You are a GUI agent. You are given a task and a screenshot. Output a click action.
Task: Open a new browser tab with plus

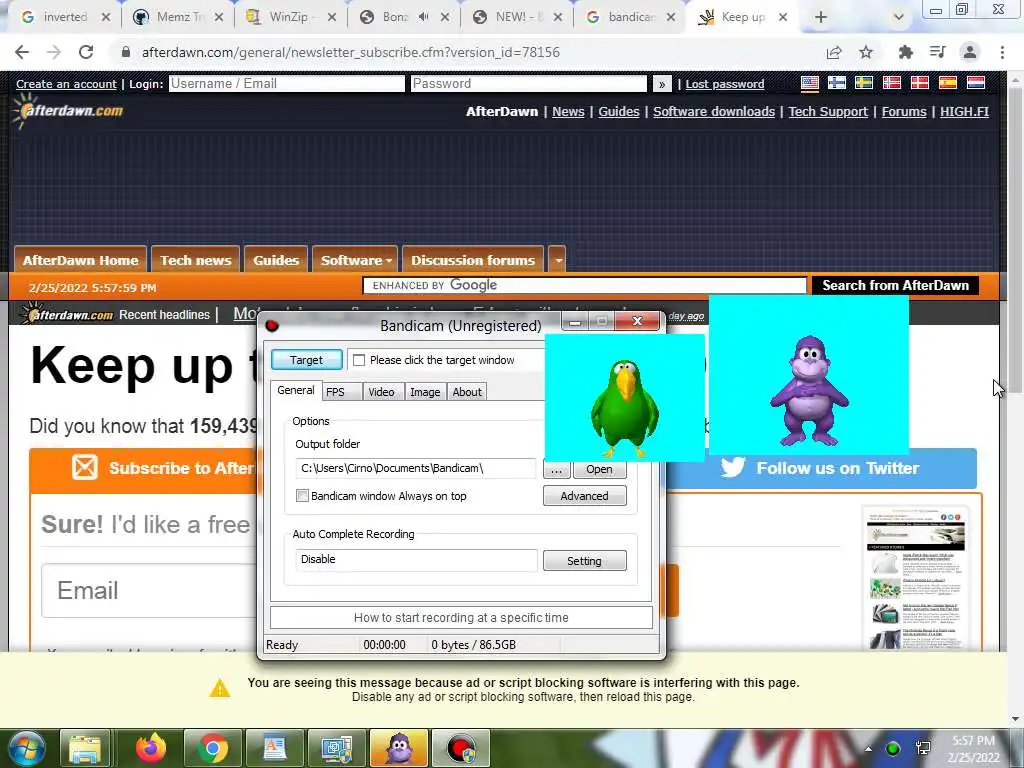[x=821, y=18]
